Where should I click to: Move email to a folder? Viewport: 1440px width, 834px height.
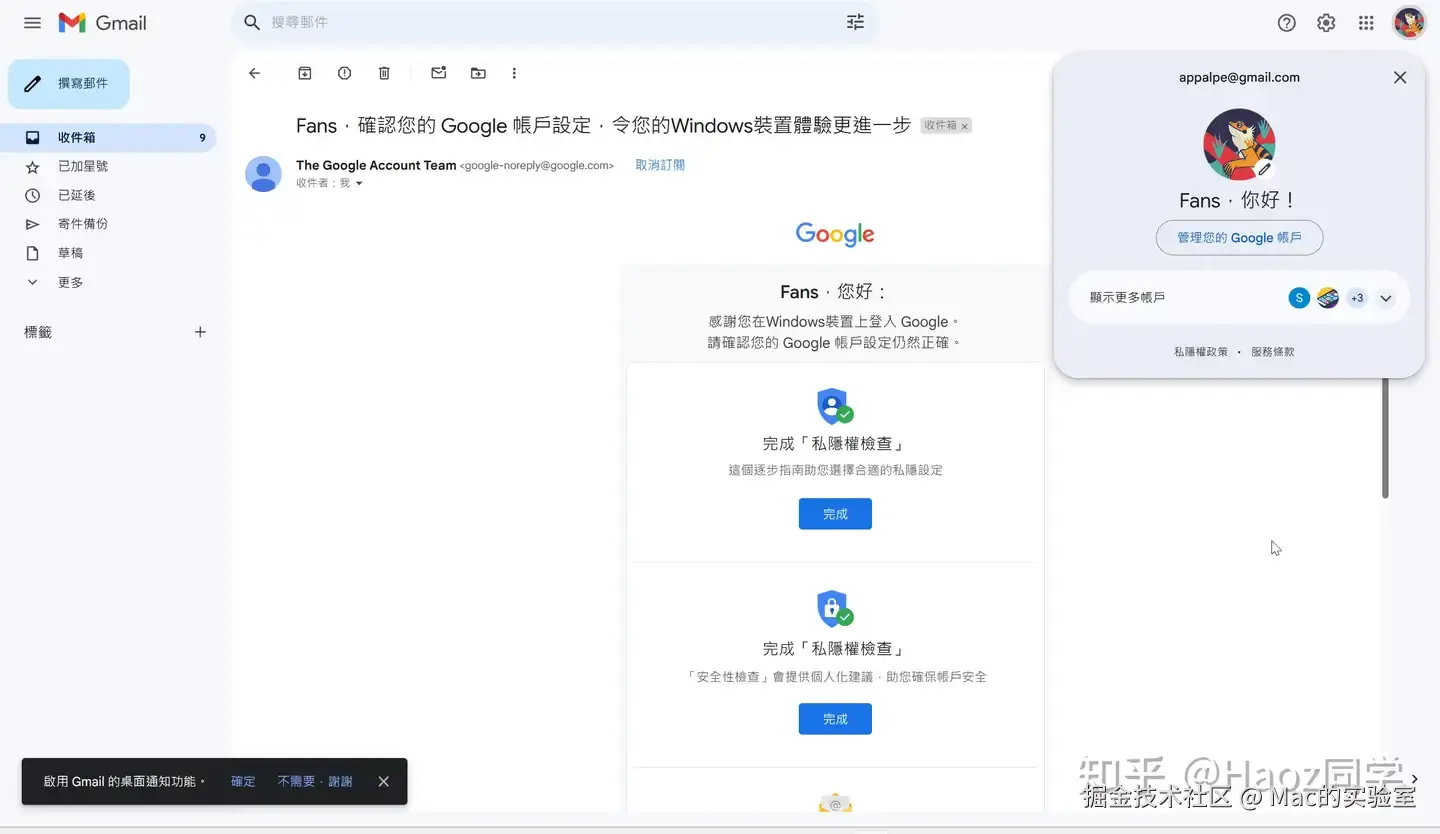(x=478, y=73)
